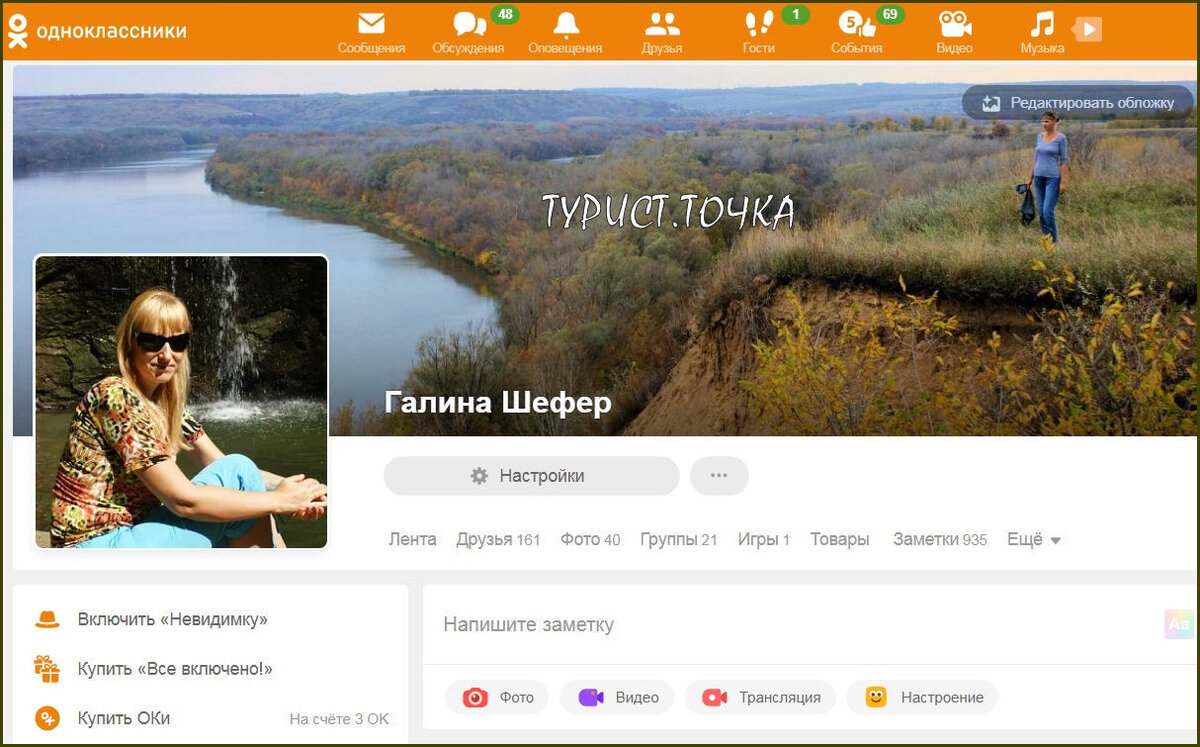The width and height of the screenshot is (1200, 747).
Task: Open the Настройки button
Action: 531,475
